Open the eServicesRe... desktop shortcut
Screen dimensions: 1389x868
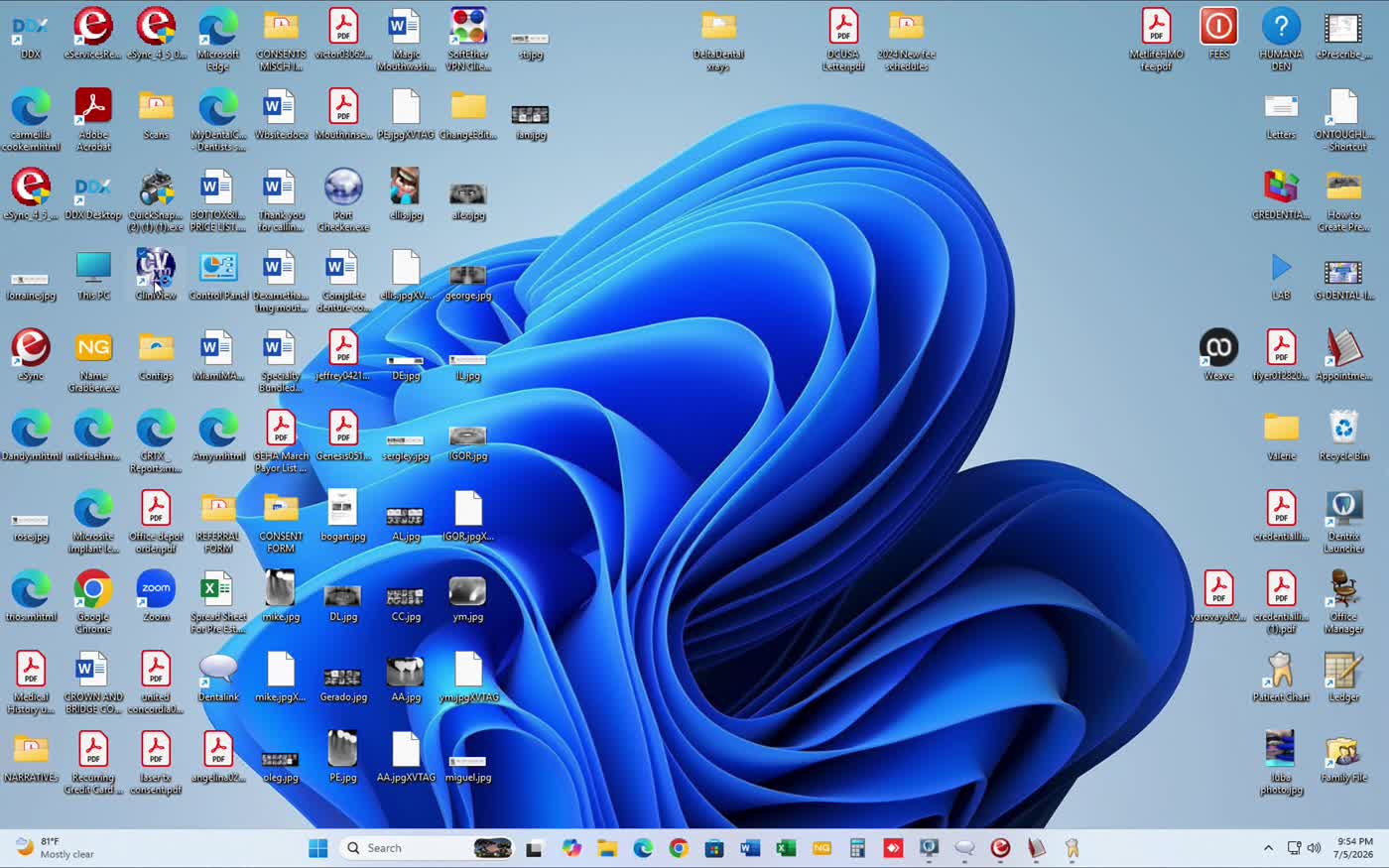point(93,34)
